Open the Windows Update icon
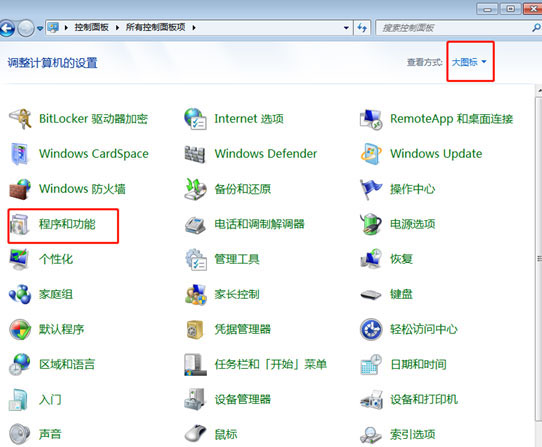The image size is (542, 447). (371, 154)
